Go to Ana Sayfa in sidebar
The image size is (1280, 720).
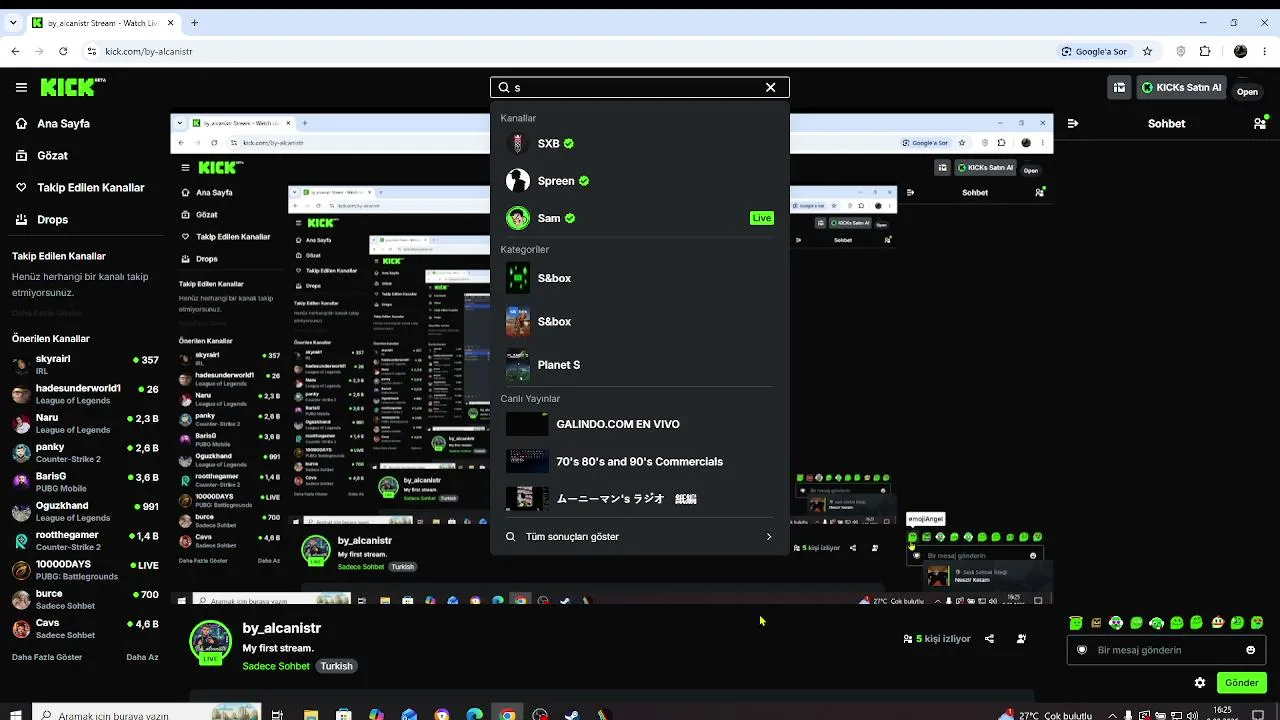[63, 124]
